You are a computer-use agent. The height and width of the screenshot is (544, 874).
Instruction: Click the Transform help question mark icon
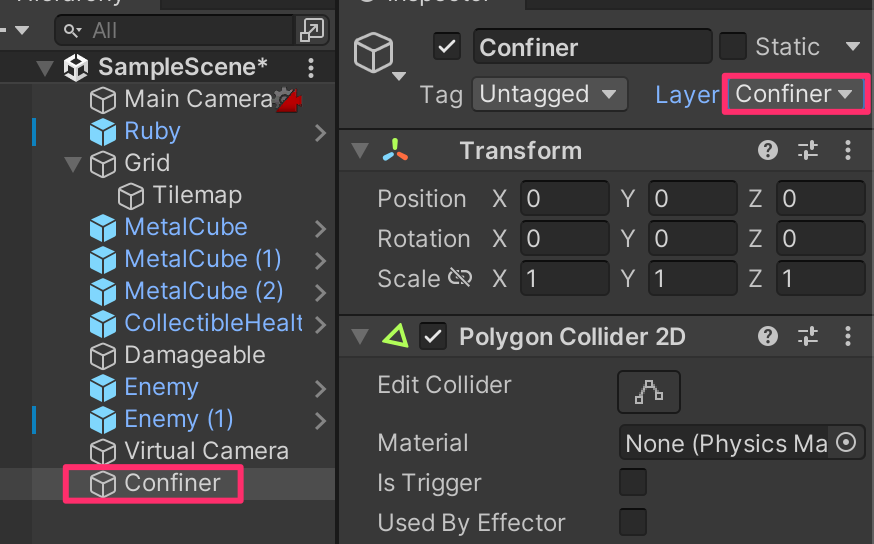[x=768, y=151]
